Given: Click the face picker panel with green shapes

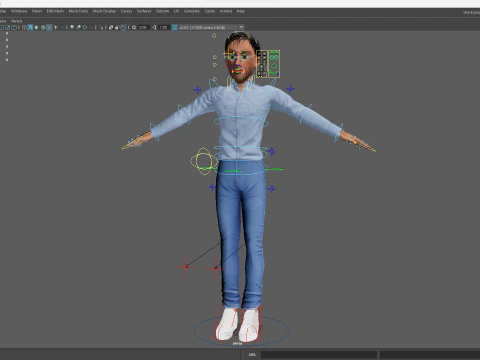Looking at the screenshot, I should point(274,64).
